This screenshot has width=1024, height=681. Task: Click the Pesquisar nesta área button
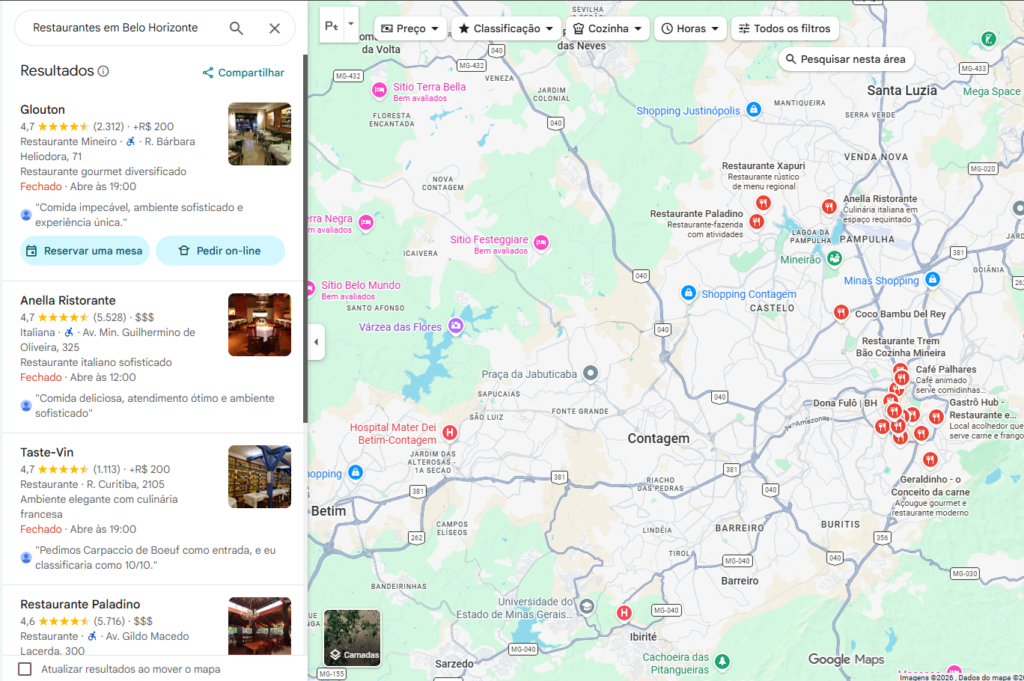(846, 59)
